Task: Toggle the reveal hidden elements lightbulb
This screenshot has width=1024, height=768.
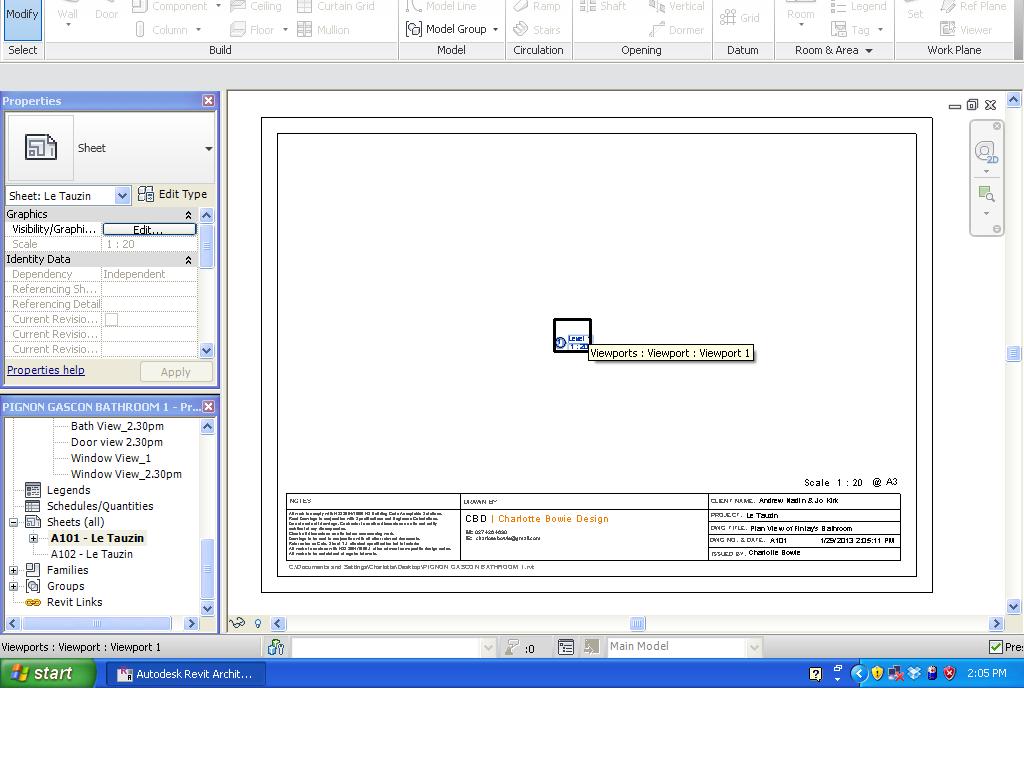Action: click(258, 624)
